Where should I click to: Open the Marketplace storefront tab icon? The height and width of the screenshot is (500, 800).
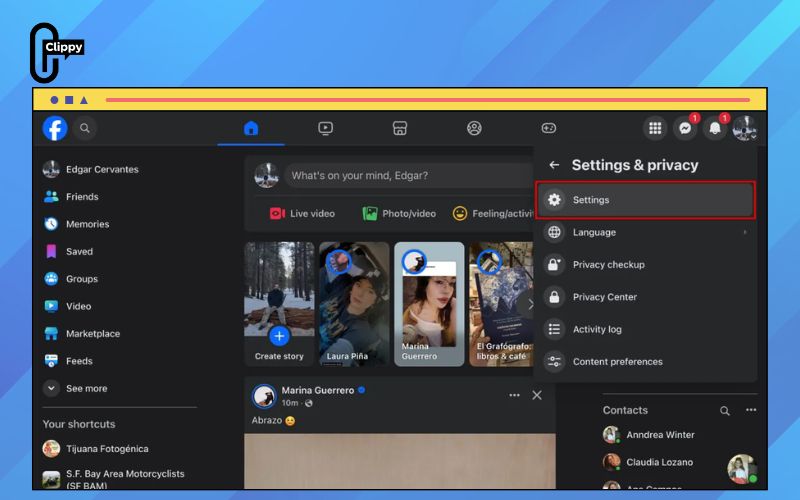[x=400, y=128]
